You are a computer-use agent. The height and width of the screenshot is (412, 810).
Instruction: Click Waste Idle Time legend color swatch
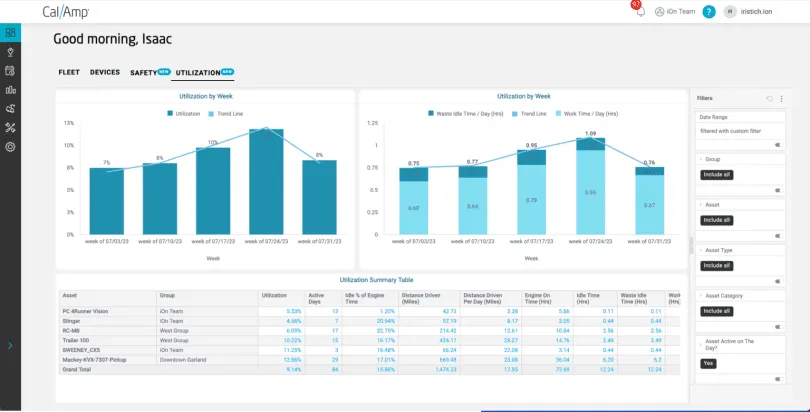point(431,114)
